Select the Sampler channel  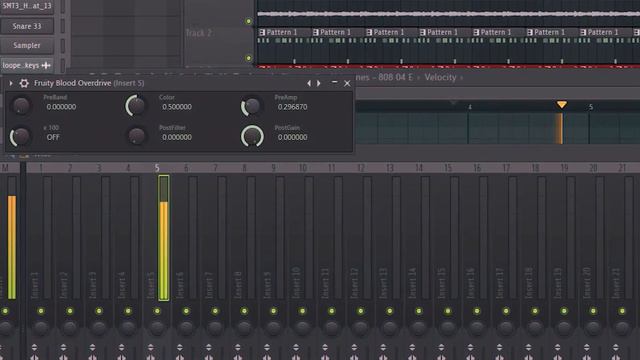point(27,45)
